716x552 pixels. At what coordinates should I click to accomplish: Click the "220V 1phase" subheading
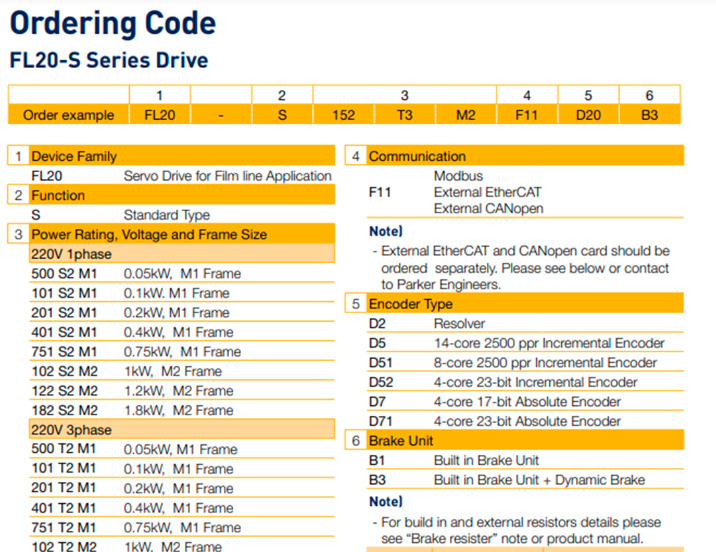(70, 254)
